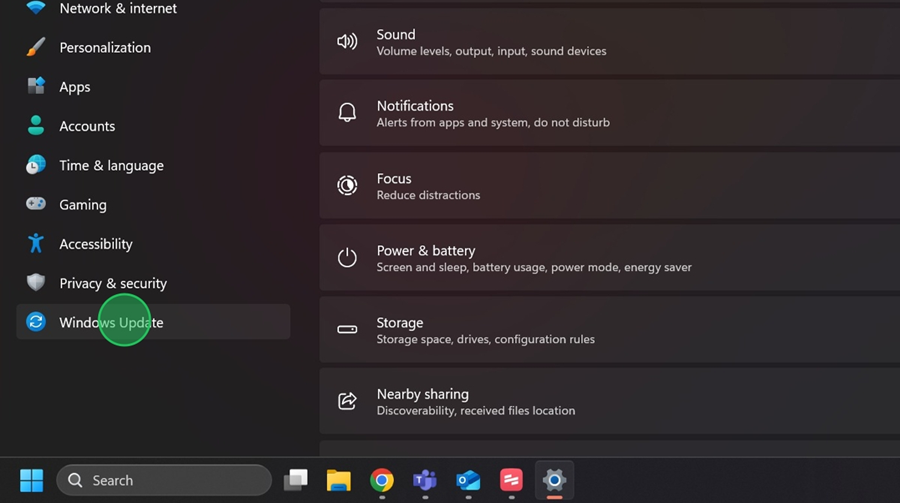
Task: Open Sound settings
Action: pos(608,42)
